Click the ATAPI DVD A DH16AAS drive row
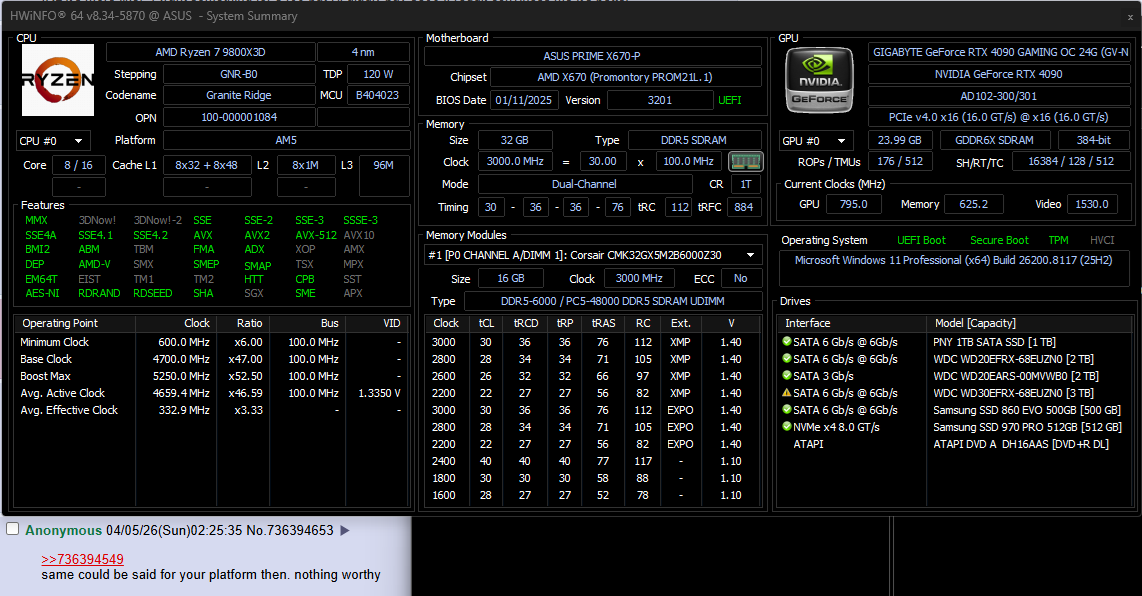The image size is (1142, 596). 954,444
